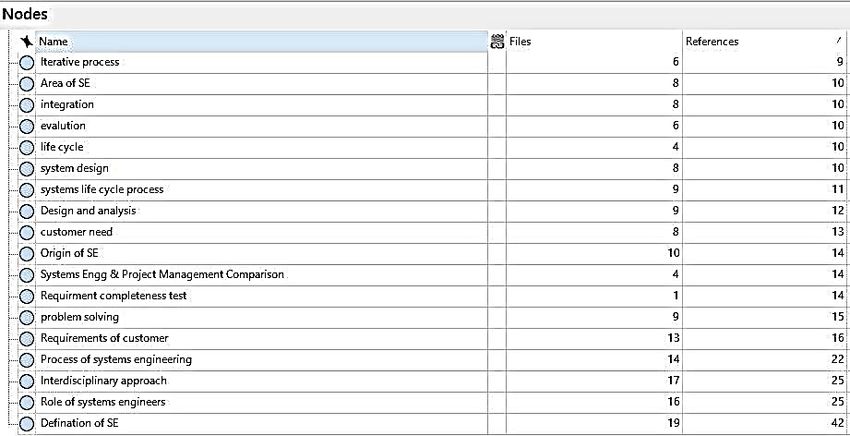Click node icon beside Requirment completeness test

27,296
